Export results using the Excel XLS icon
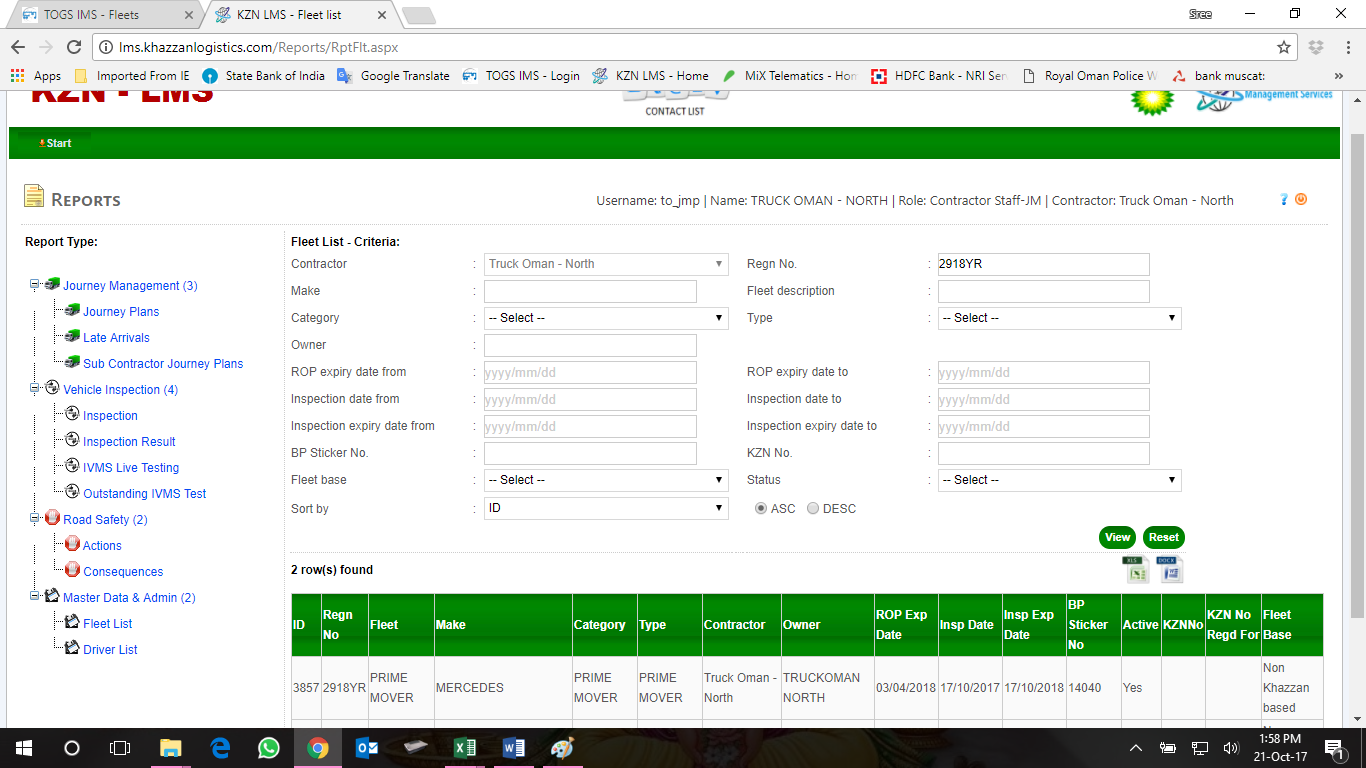Viewport: 1366px width, 768px height. tap(1135, 569)
